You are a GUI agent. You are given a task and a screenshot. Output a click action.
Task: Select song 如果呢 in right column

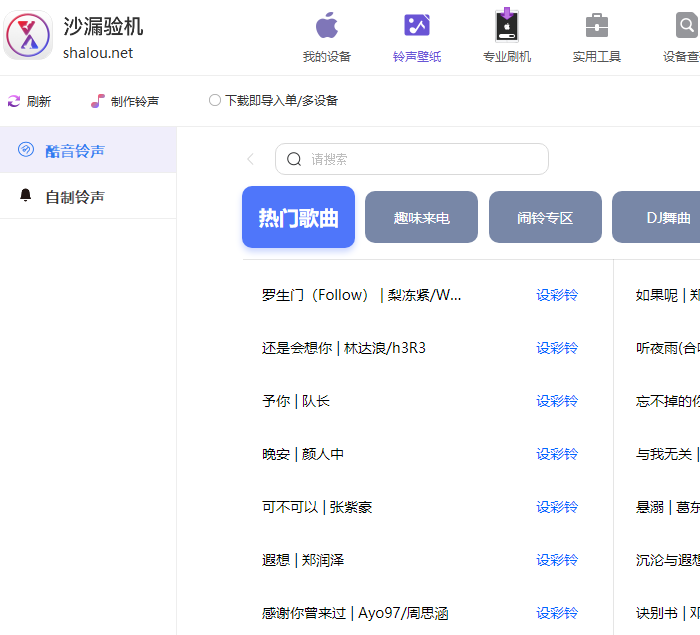pos(667,295)
